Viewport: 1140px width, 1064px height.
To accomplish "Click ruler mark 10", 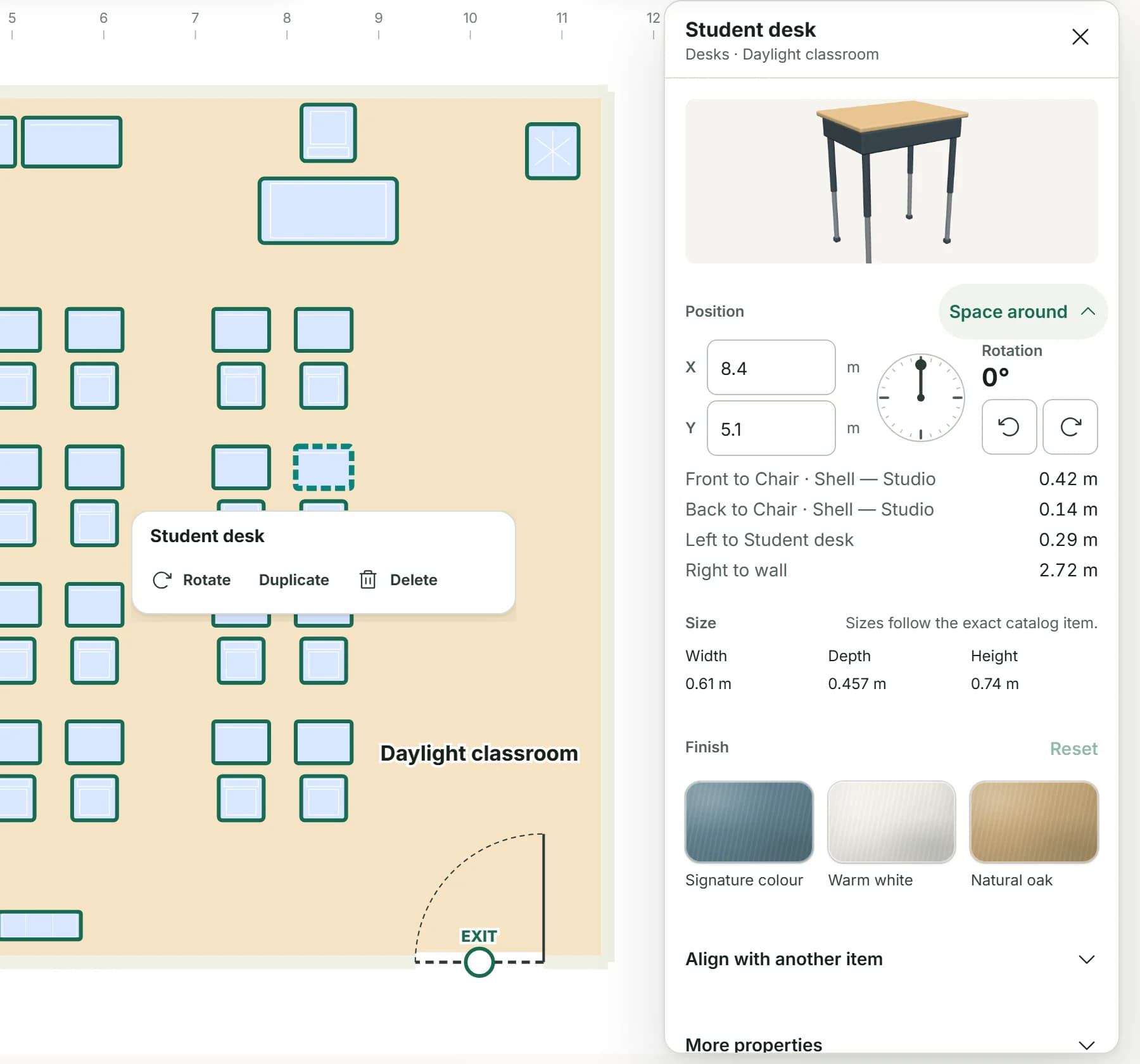I will (470, 18).
